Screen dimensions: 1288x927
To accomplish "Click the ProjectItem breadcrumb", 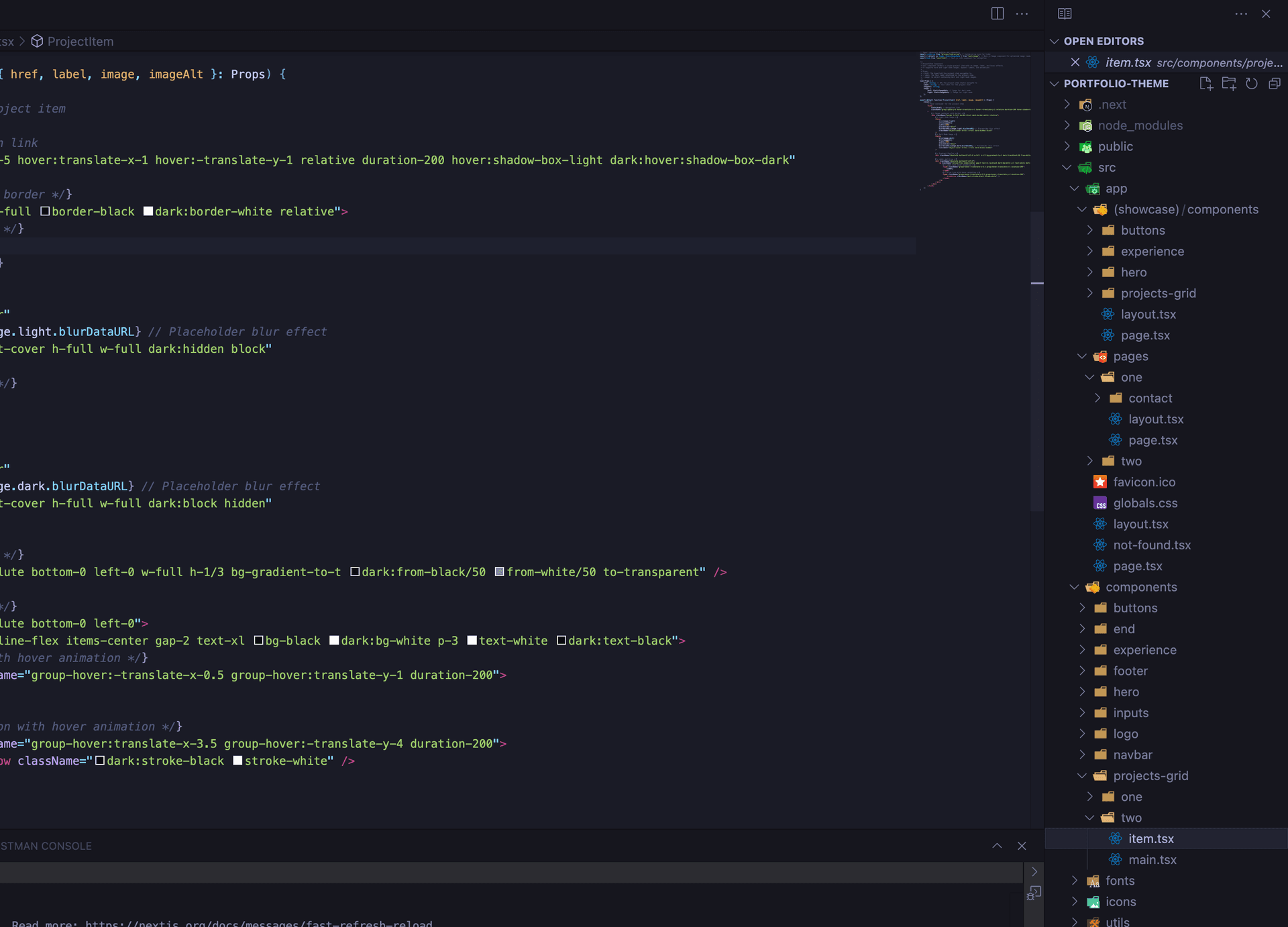I will click(80, 42).
